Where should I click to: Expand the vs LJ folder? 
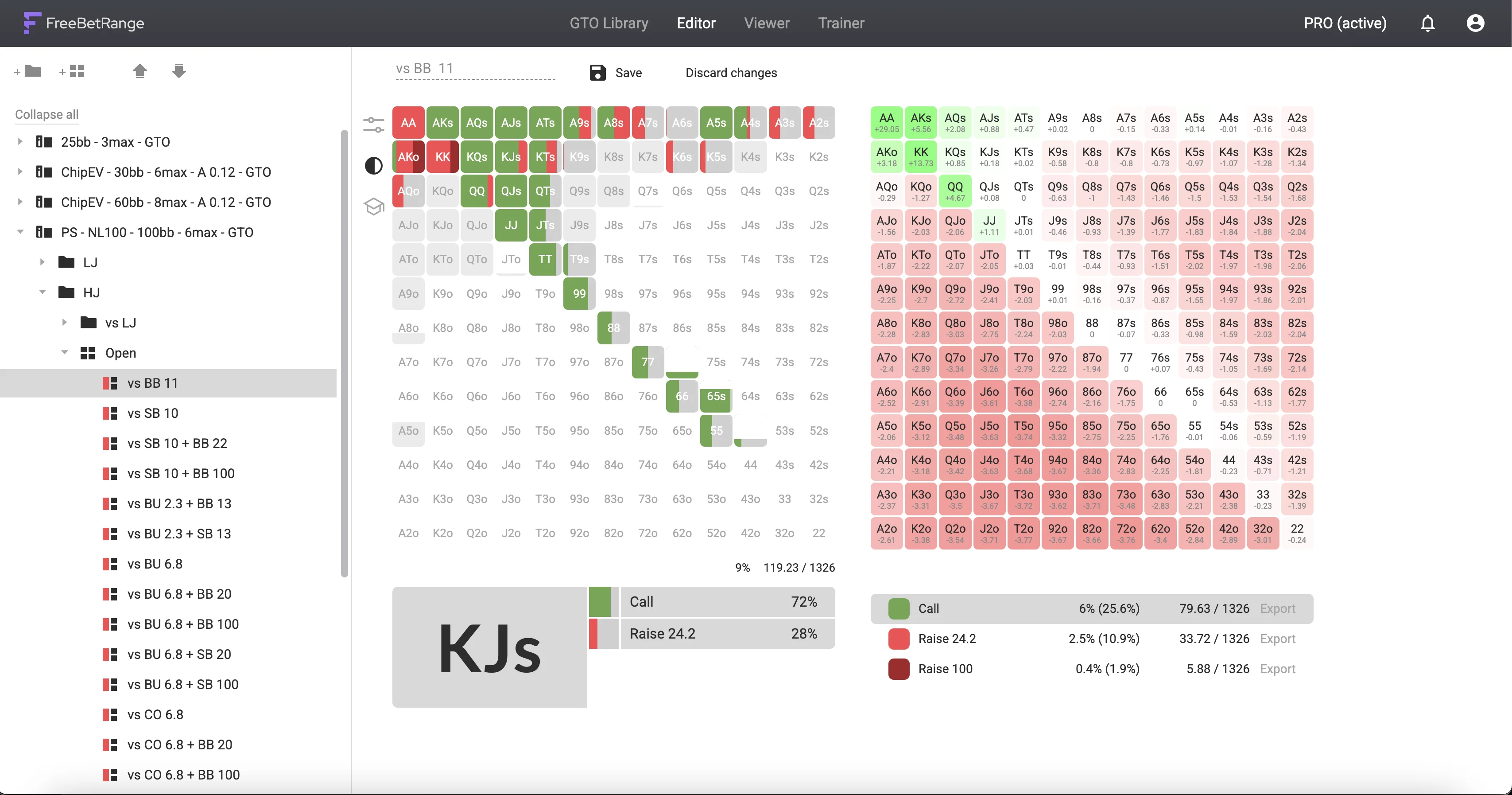pyautogui.click(x=65, y=322)
